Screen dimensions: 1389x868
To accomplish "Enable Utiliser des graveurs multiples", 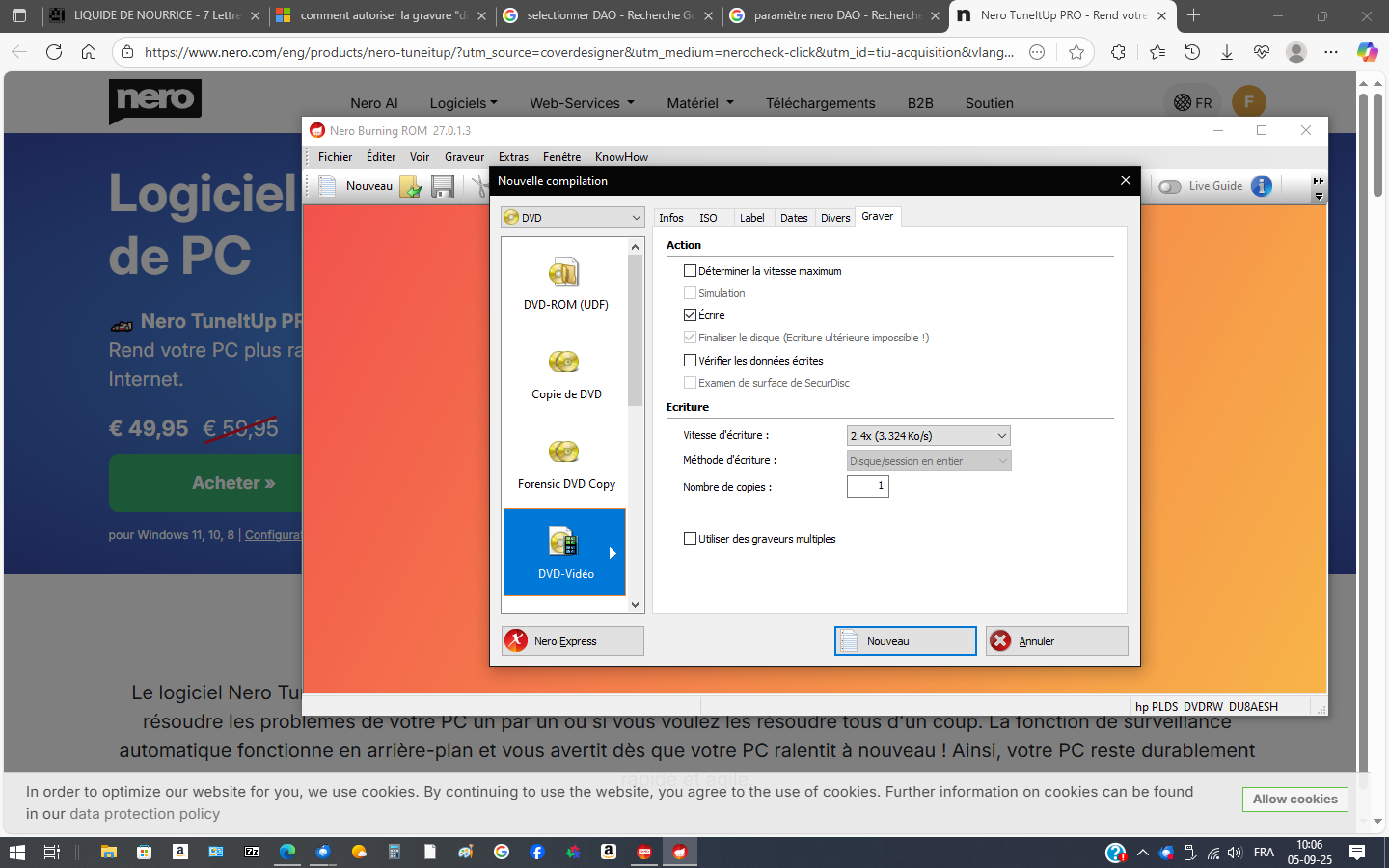I will point(690,539).
